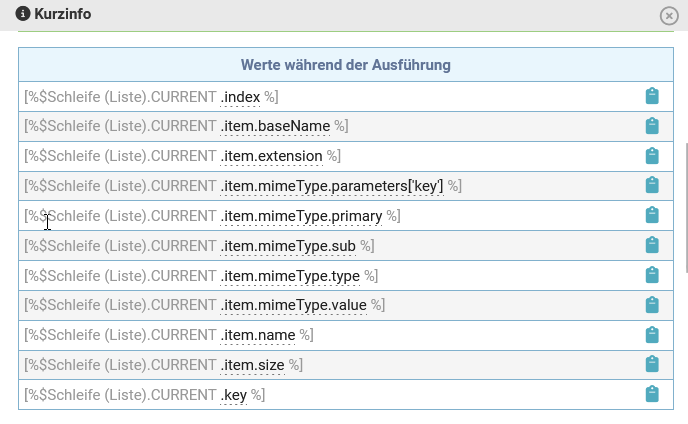Image resolution: width=688 pixels, height=424 pixels.
Task: Close the Kurzinfo panel
Action: (669, 15)
